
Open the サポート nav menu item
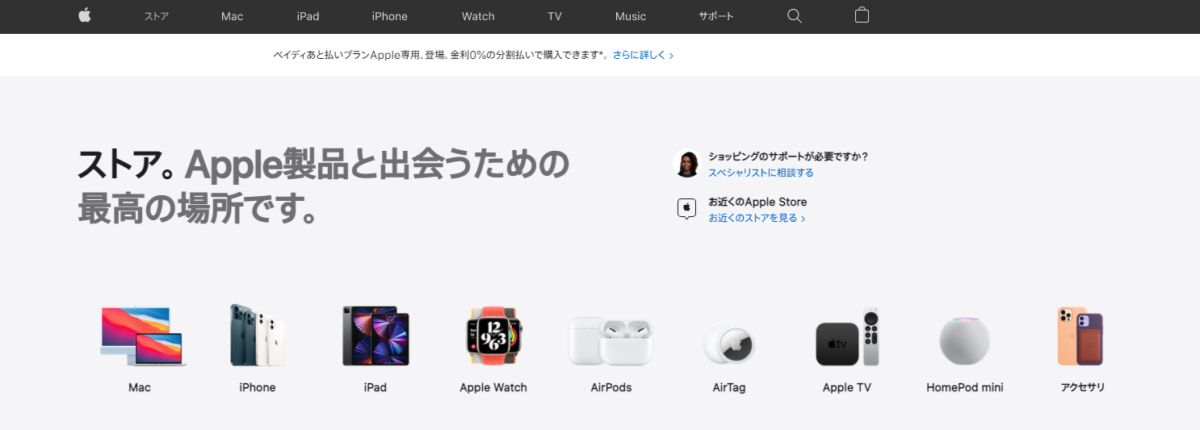716,16
